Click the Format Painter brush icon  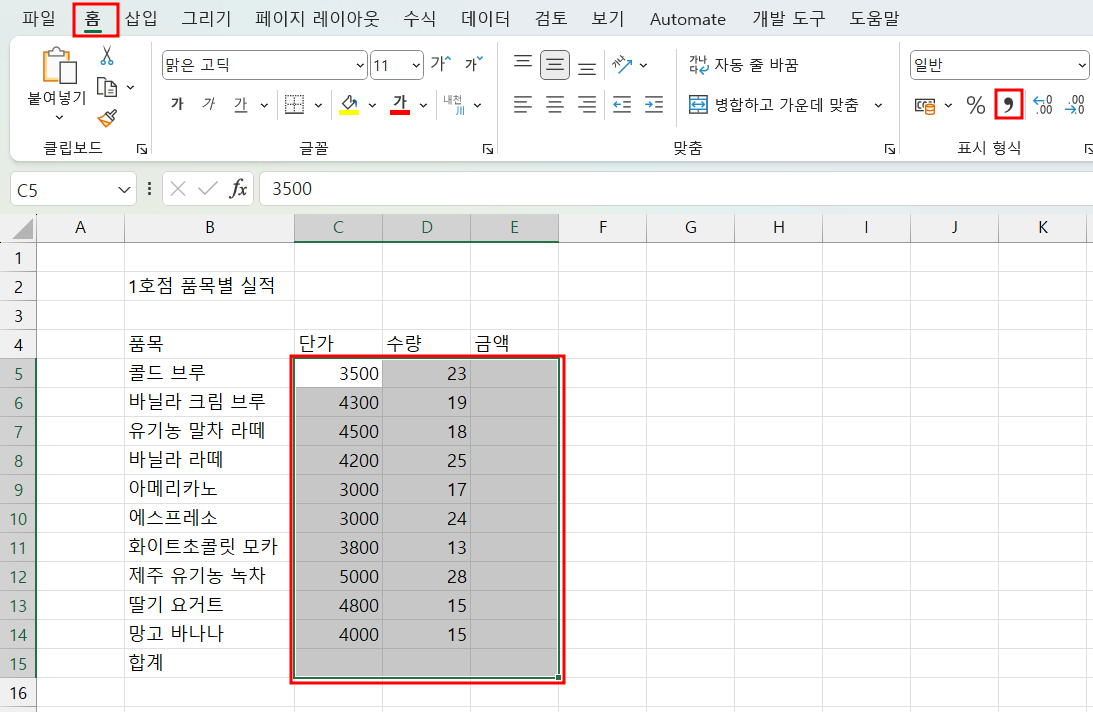[107, 119]
